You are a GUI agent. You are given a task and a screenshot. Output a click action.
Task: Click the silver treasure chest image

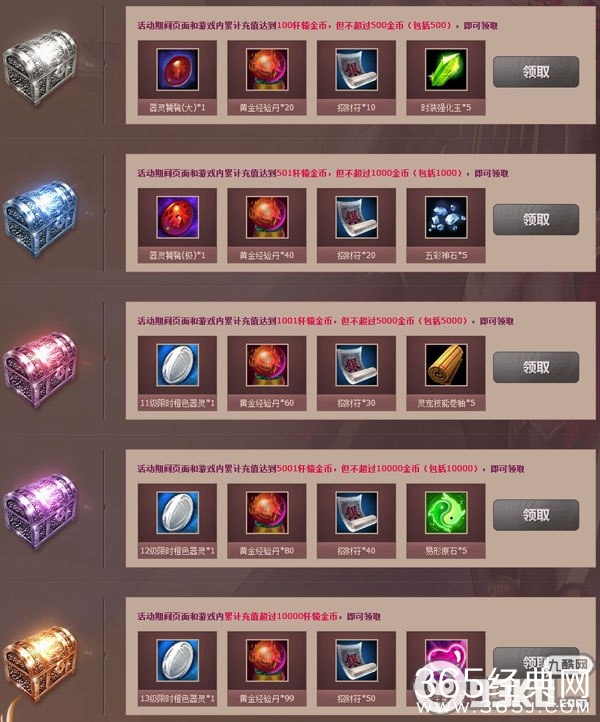coord(40,67)
